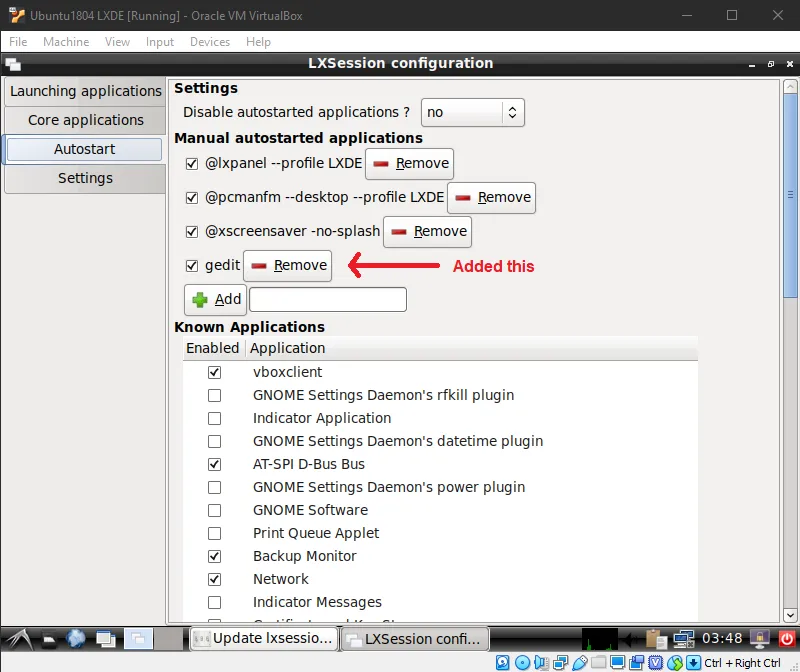800x672 pixels.
Task: Launch the file manager from the panel
Action: [x=49, y=639]
